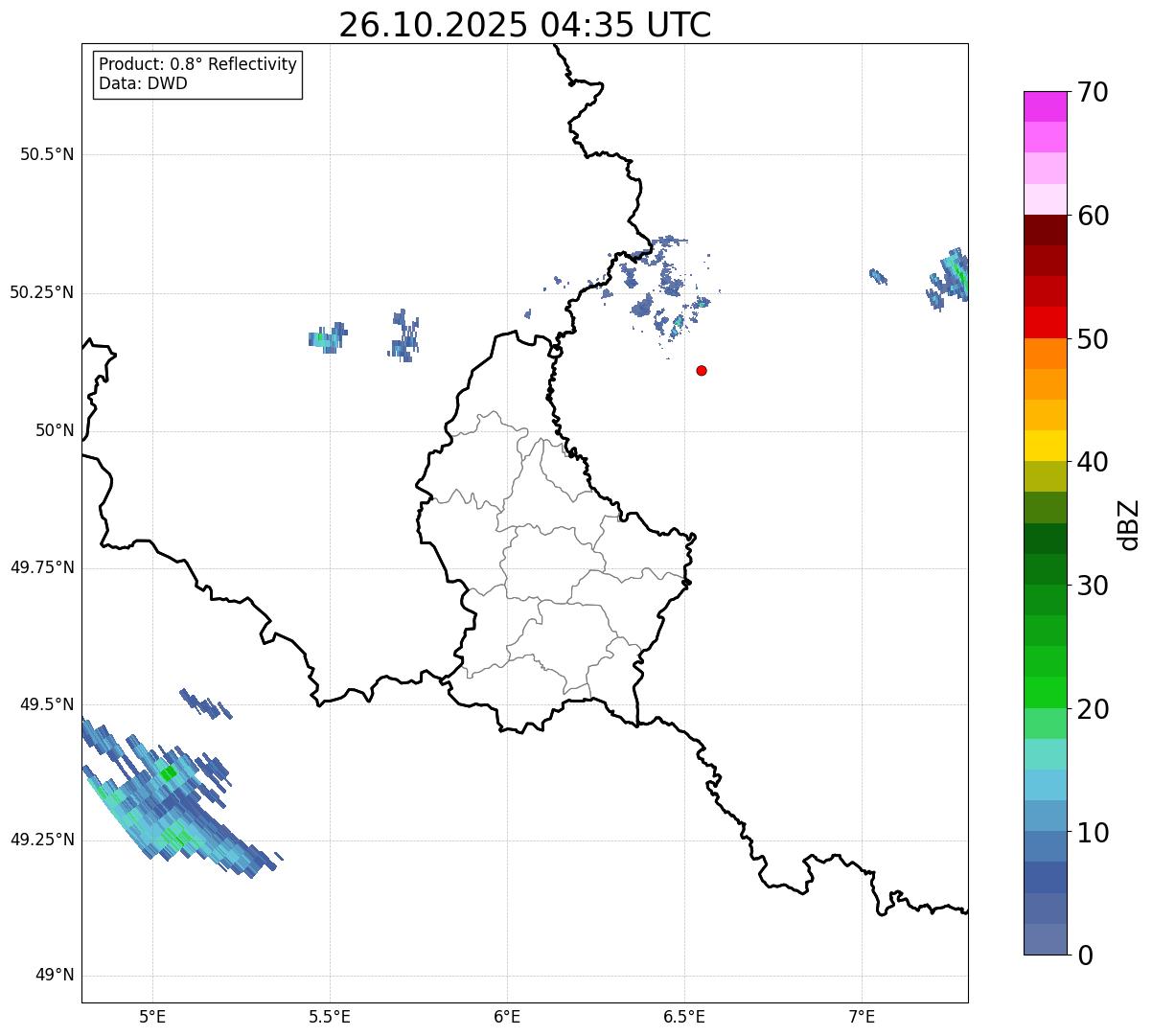Click the "Data: DWD" label
The image size is (1152, 1036).
coord(143,83)
